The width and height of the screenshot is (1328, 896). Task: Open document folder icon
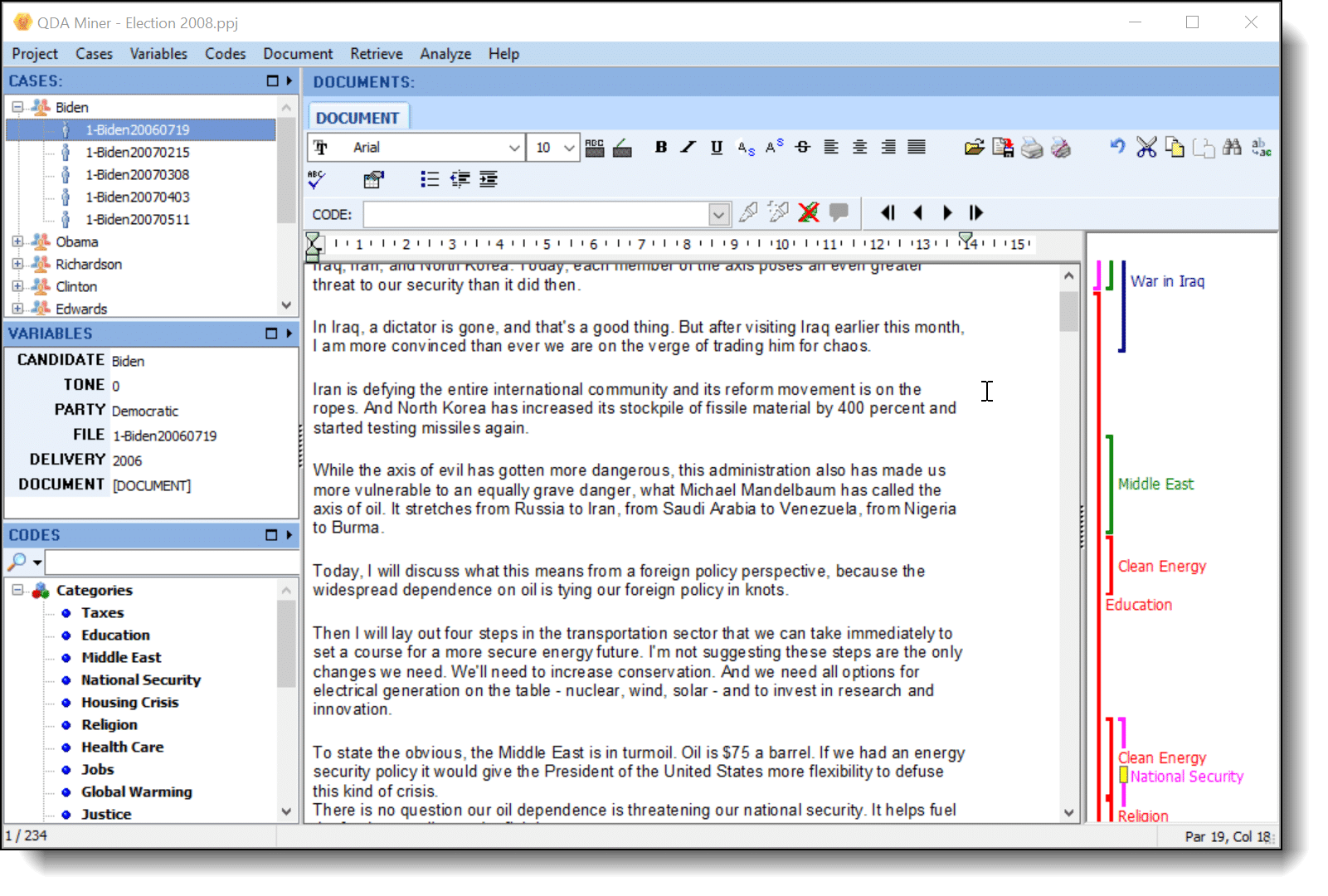(975, 148)
